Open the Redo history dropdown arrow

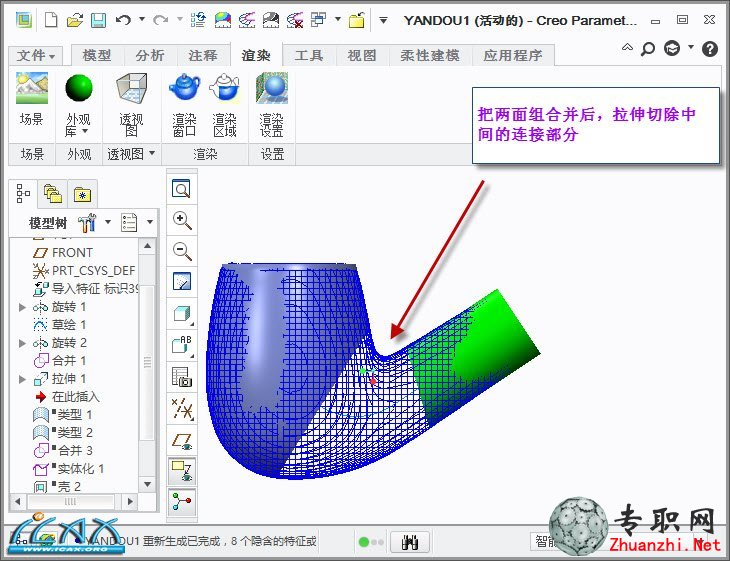[180, 19]
